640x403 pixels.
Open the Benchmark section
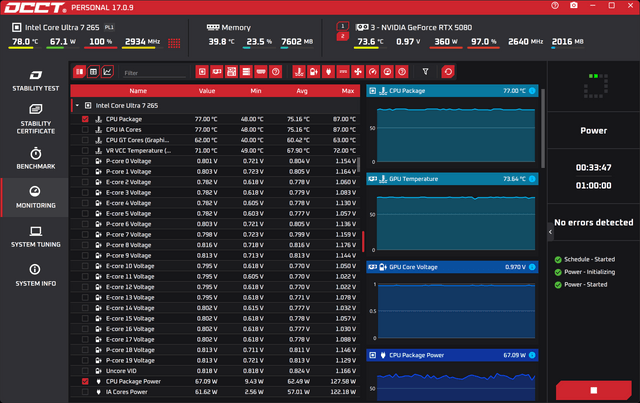[36, 158]
